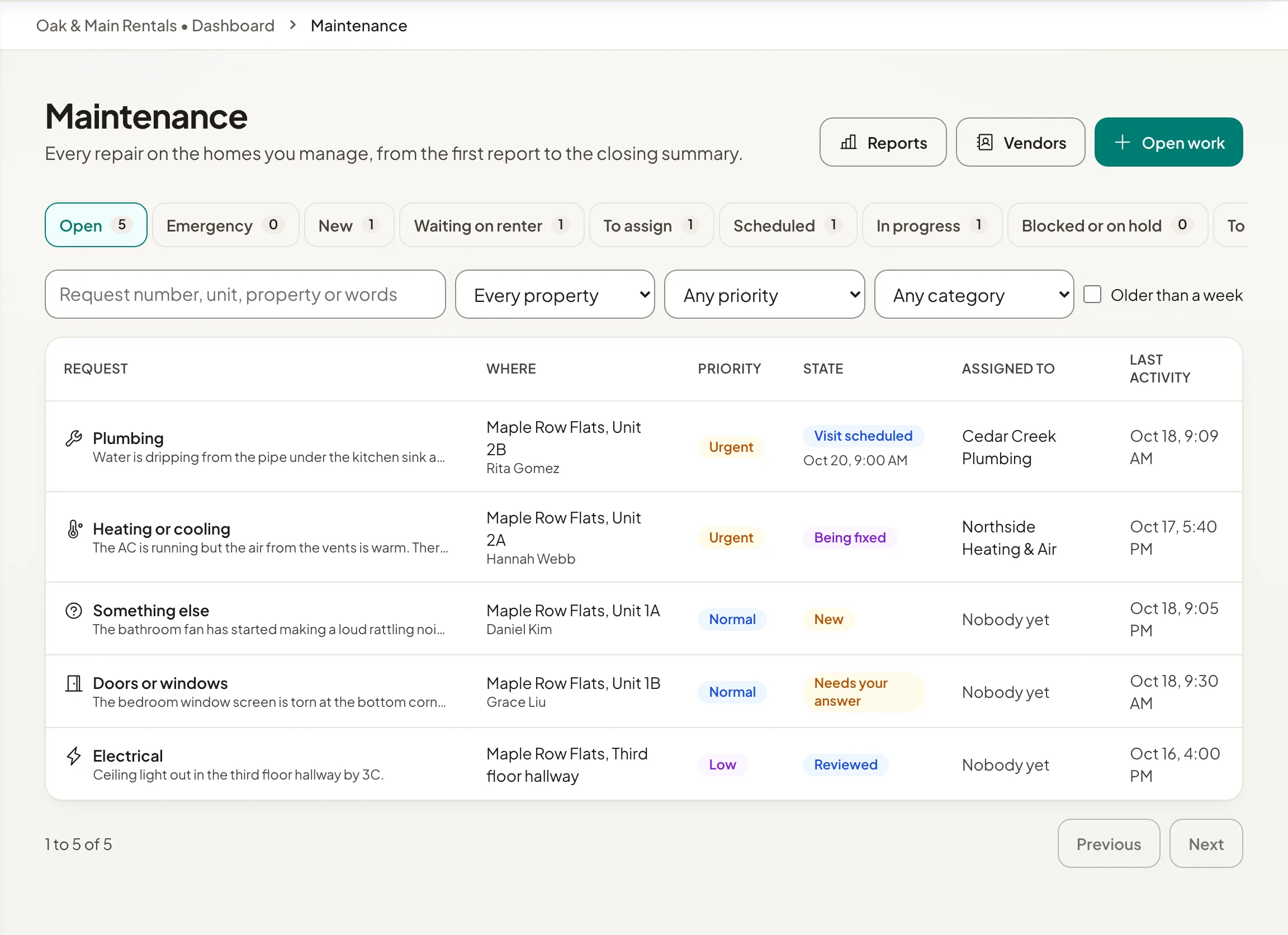Click the wrench icon beside Plumbing

(x=74, y=438)
